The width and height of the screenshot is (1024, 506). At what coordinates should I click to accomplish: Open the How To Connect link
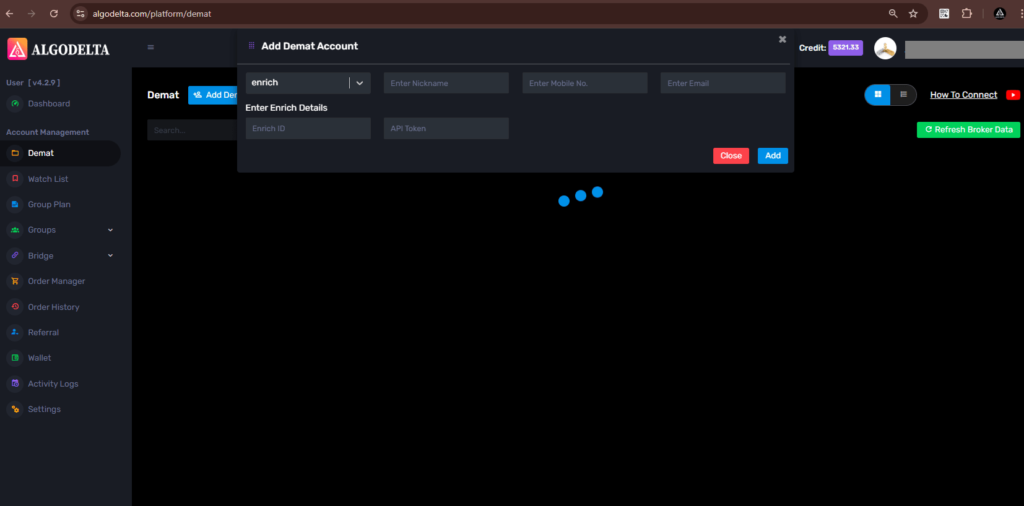tap(963, 95)
